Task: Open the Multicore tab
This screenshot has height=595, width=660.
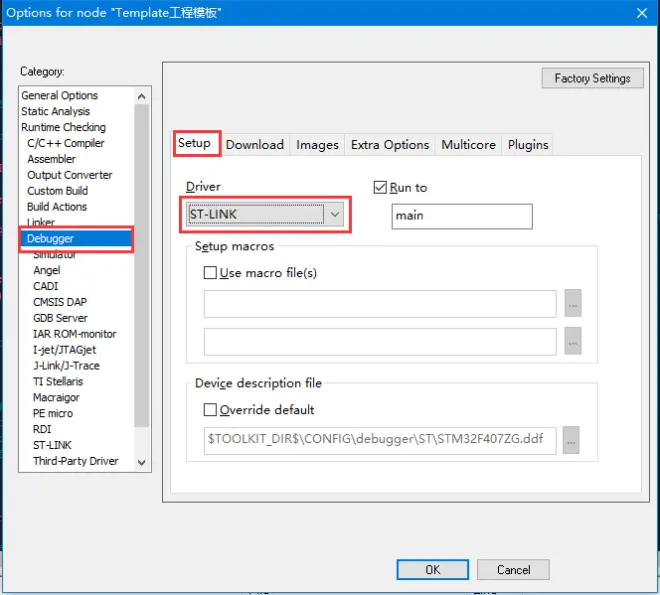Action: 468,145
